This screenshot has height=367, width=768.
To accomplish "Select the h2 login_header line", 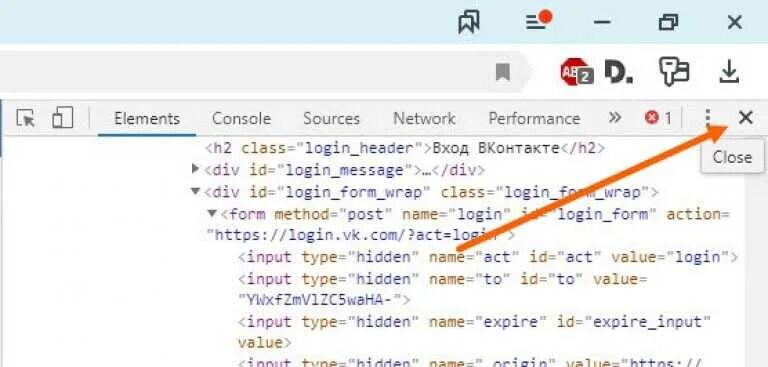I will (x=405, y=148).
